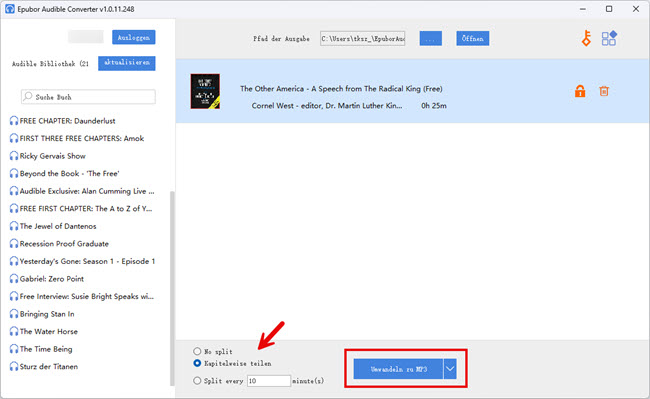The image size is (650, 399).
Task: Click the 0h 25m duration text
Action: [434, 106]
